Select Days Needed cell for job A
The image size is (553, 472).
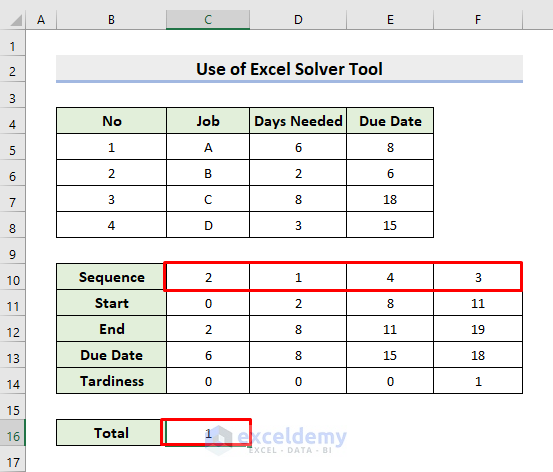298,147
